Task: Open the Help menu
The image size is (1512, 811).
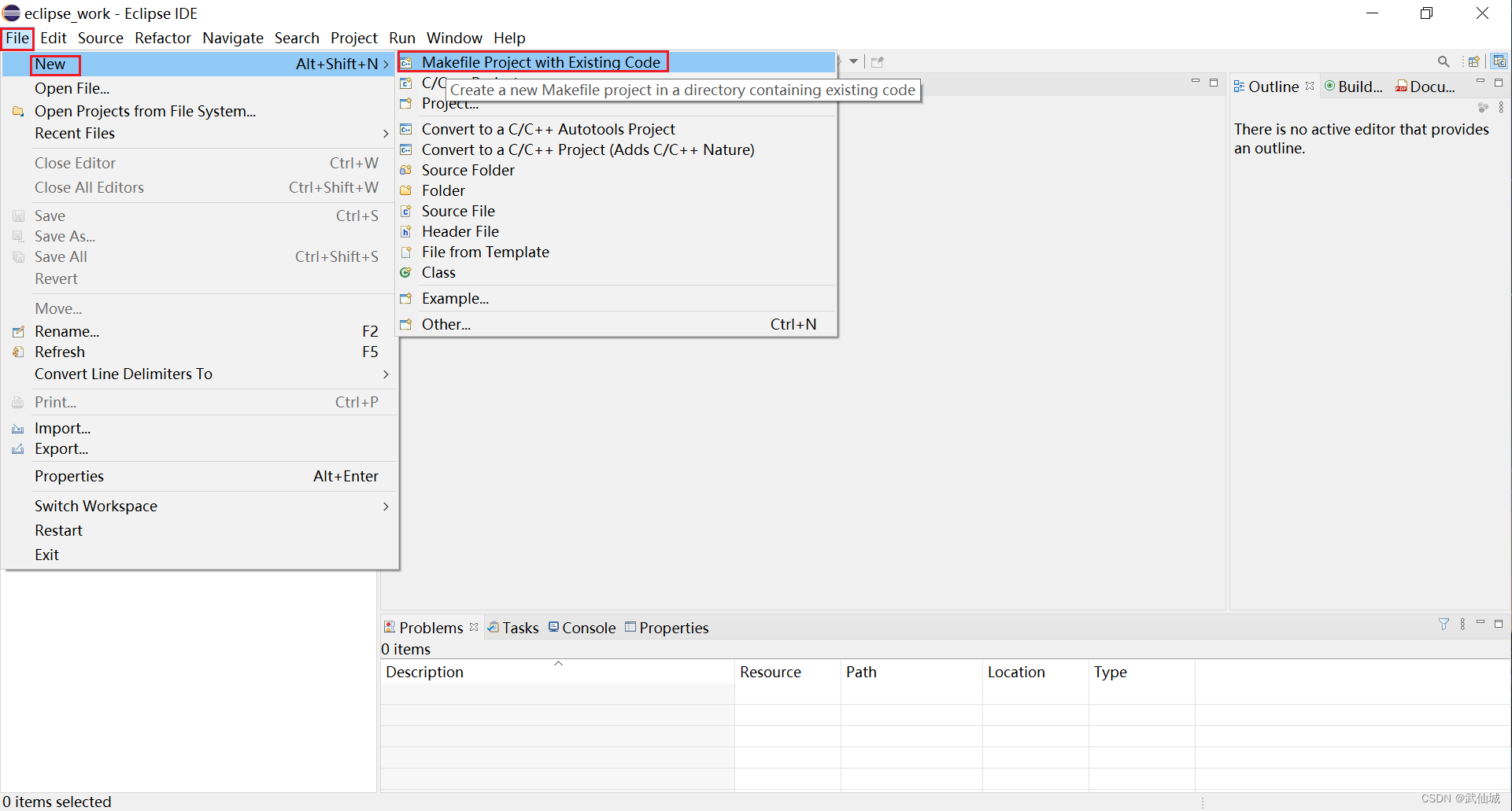Action: (509, 38)
